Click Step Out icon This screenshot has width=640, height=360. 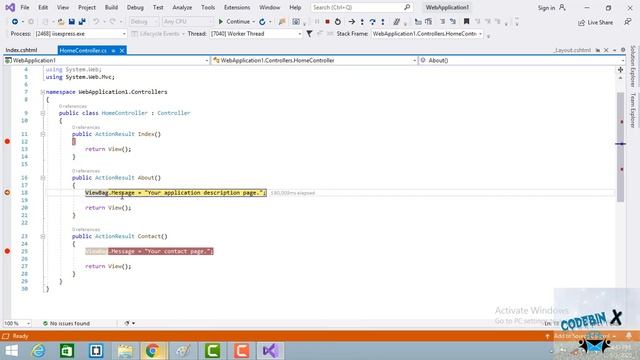coord(382,22)
